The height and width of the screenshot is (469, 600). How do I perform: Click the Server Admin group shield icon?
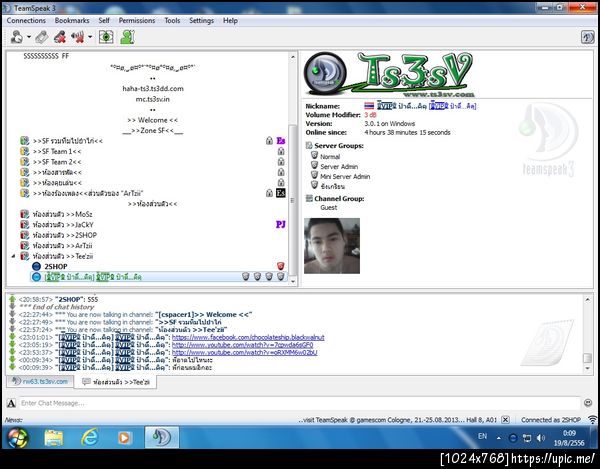[314, 165]
